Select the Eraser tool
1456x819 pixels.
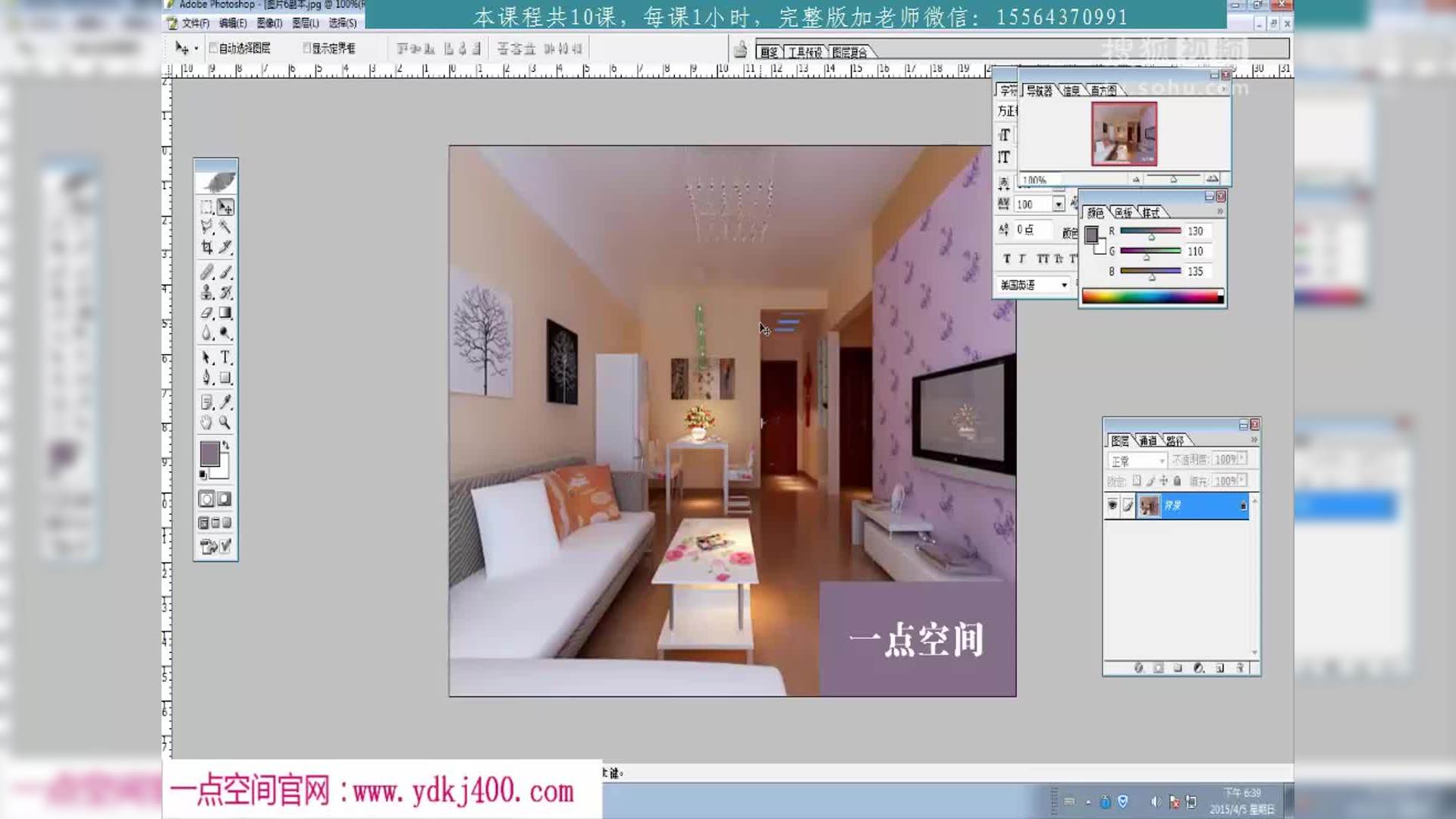tap(205, 313)
